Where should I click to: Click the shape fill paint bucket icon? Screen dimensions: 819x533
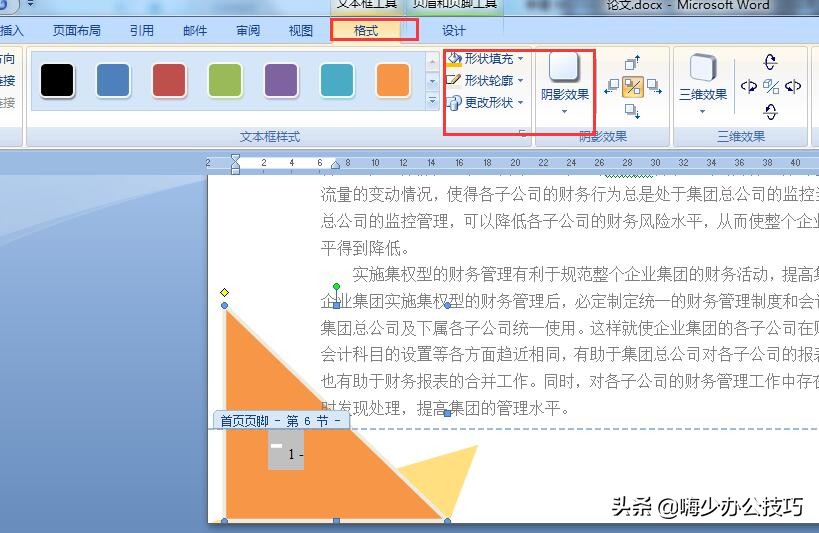(454, 59)
